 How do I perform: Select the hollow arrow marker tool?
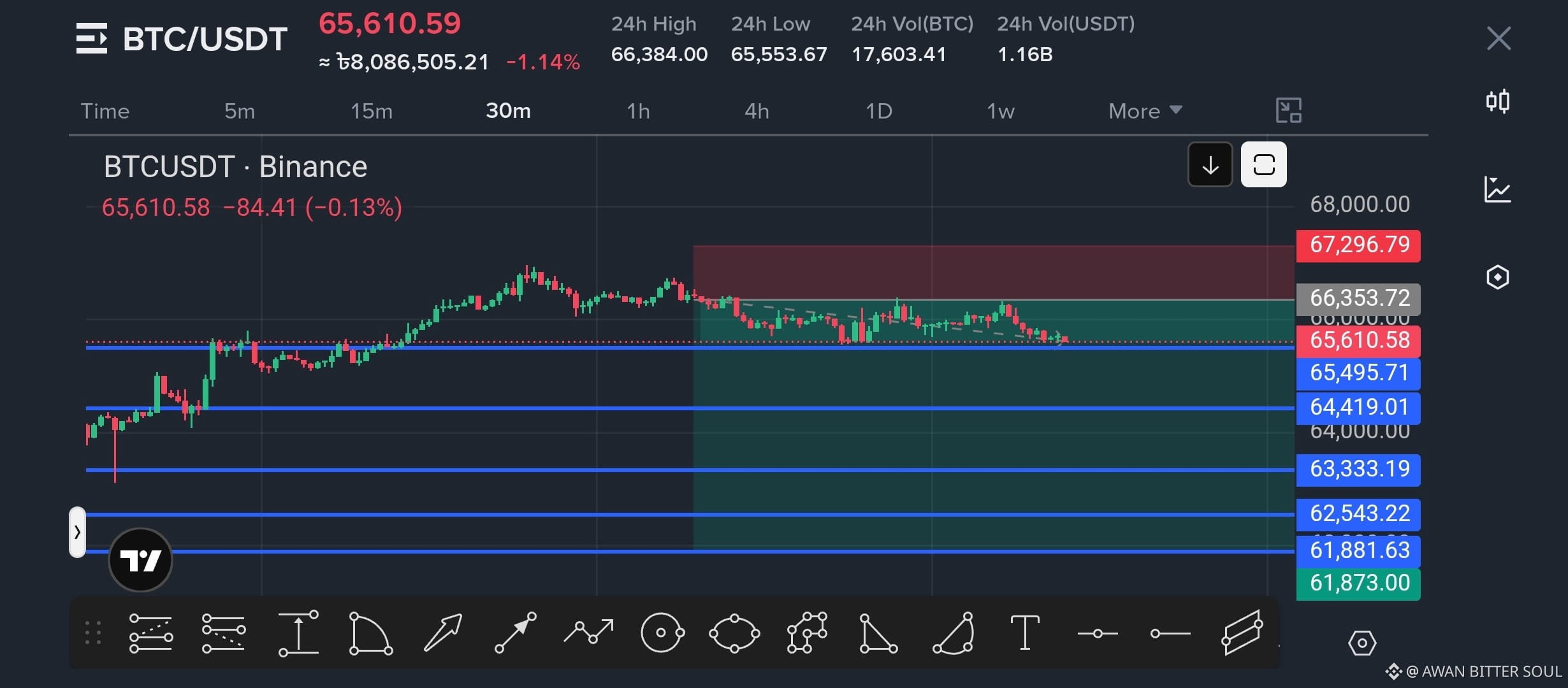(x=443, y=633)
